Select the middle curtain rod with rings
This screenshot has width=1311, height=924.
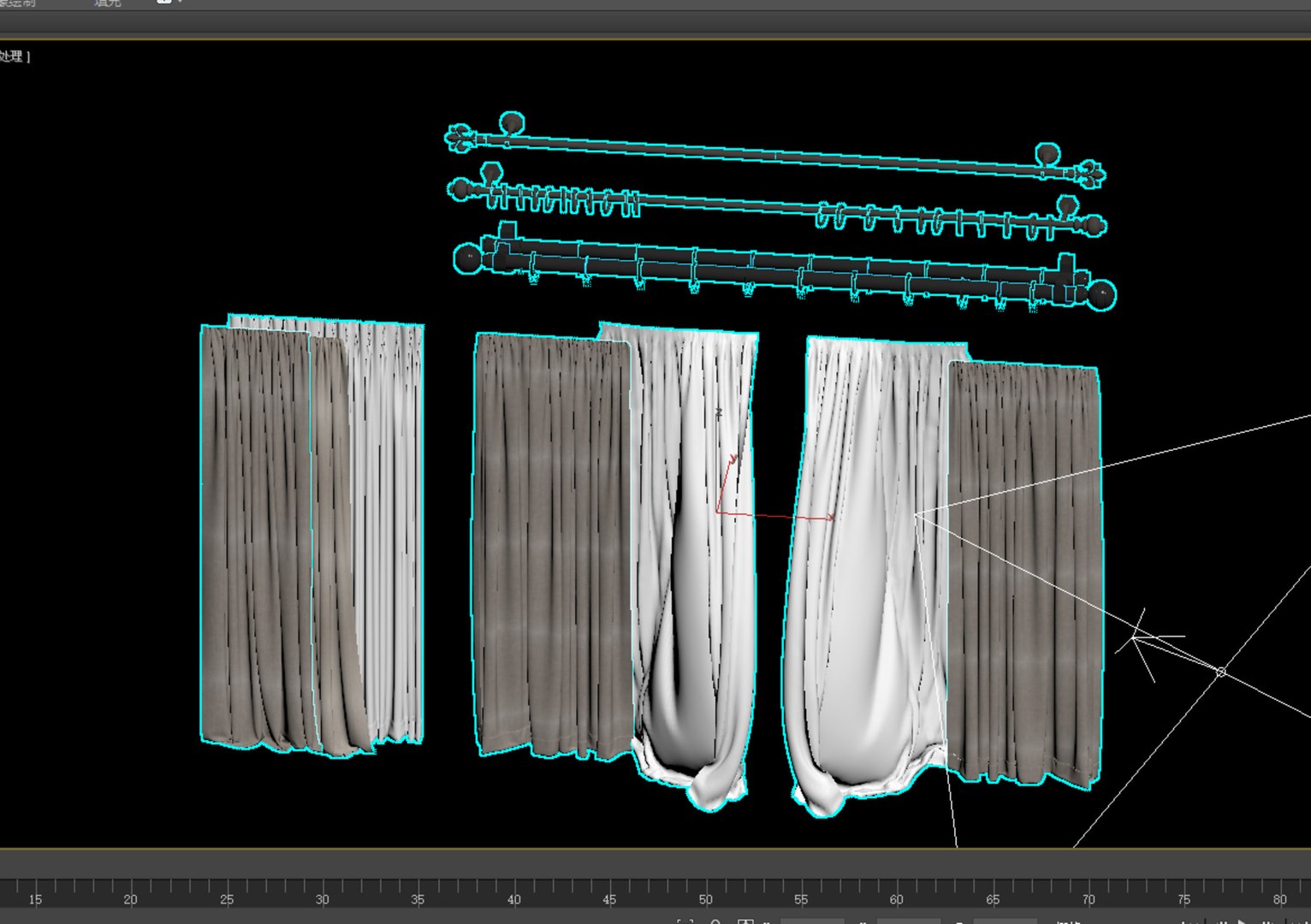(777, 205)
